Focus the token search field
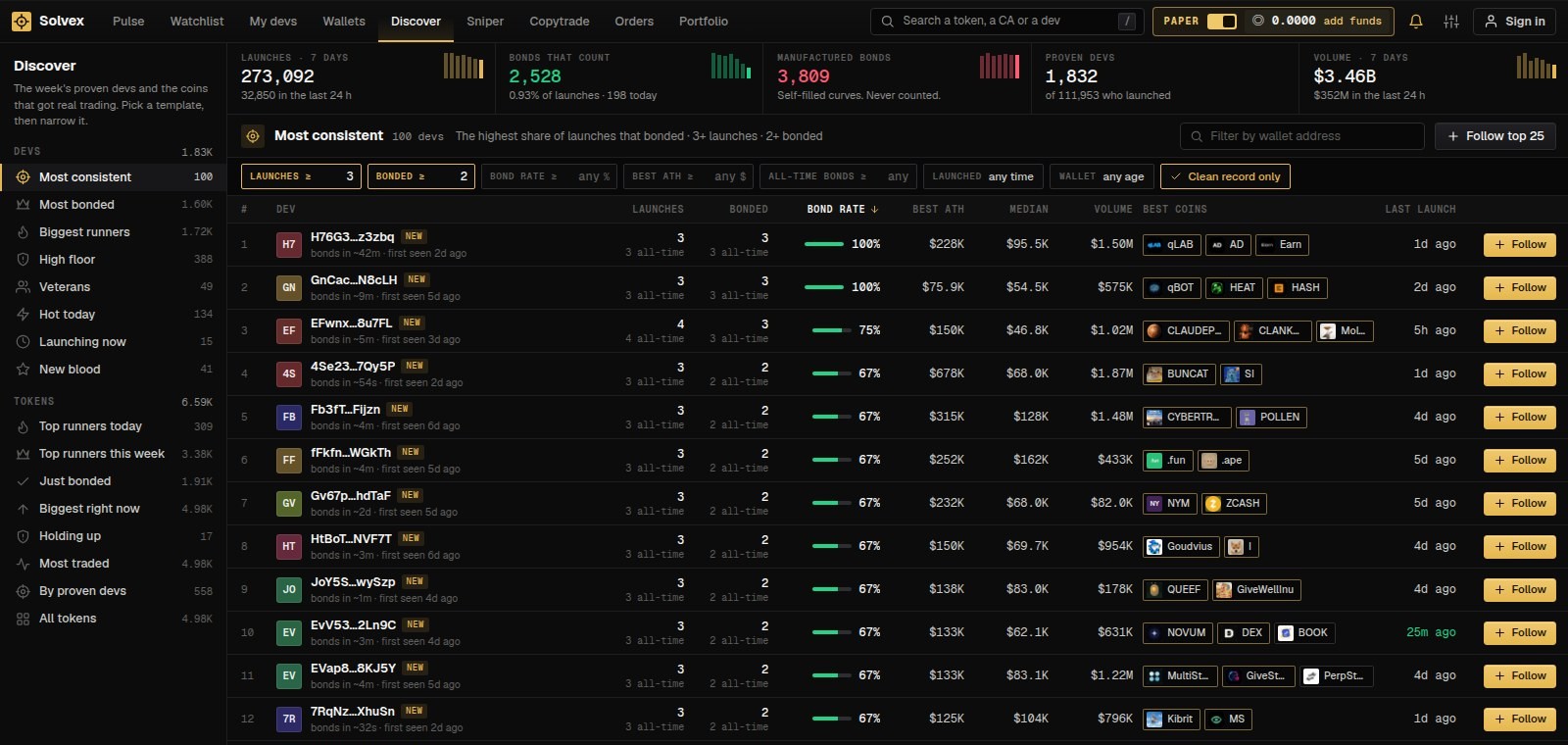The width and height of the screenshot is (1568, 745). coord(1006,21)
